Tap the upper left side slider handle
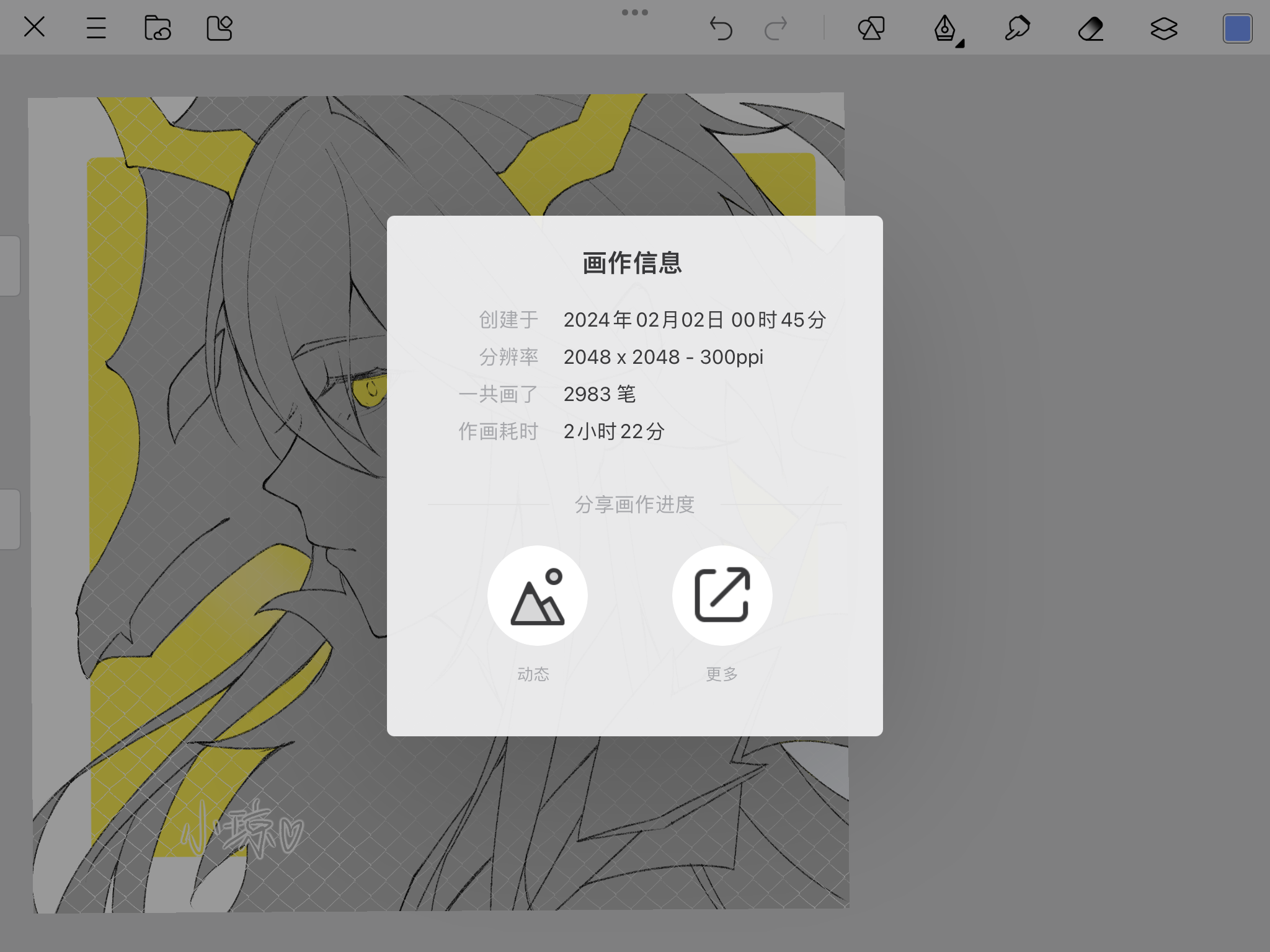Viewport: 1270px width, 952px height. (10, 266)
